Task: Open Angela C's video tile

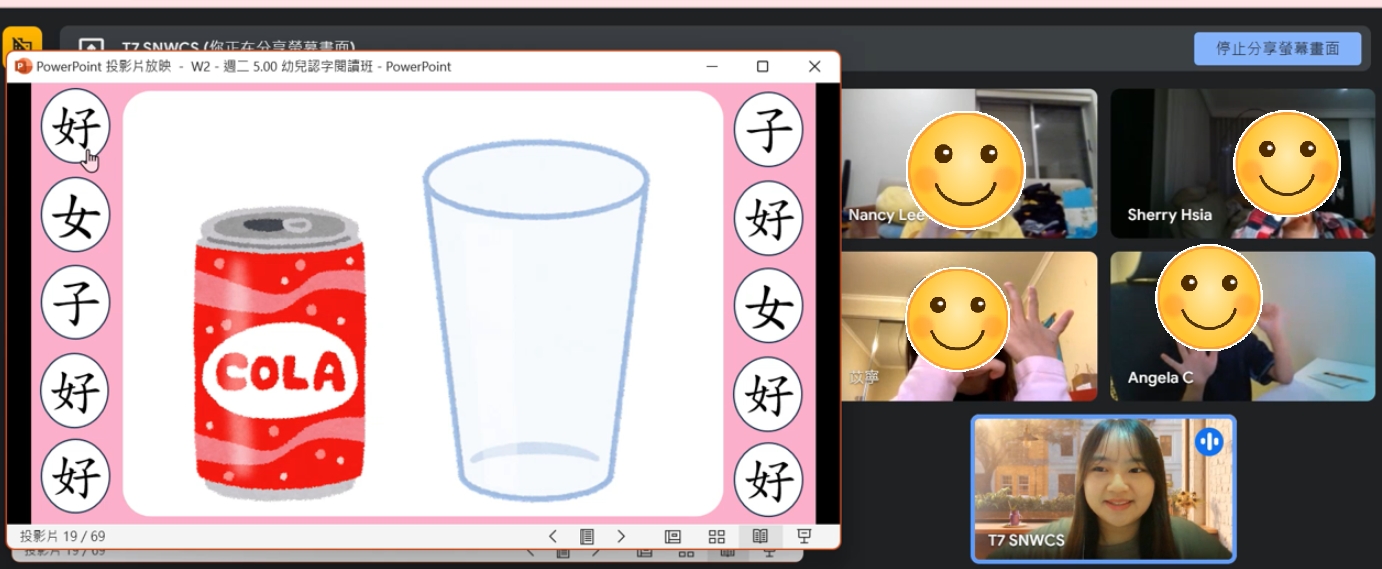Action: [1242, 326]
